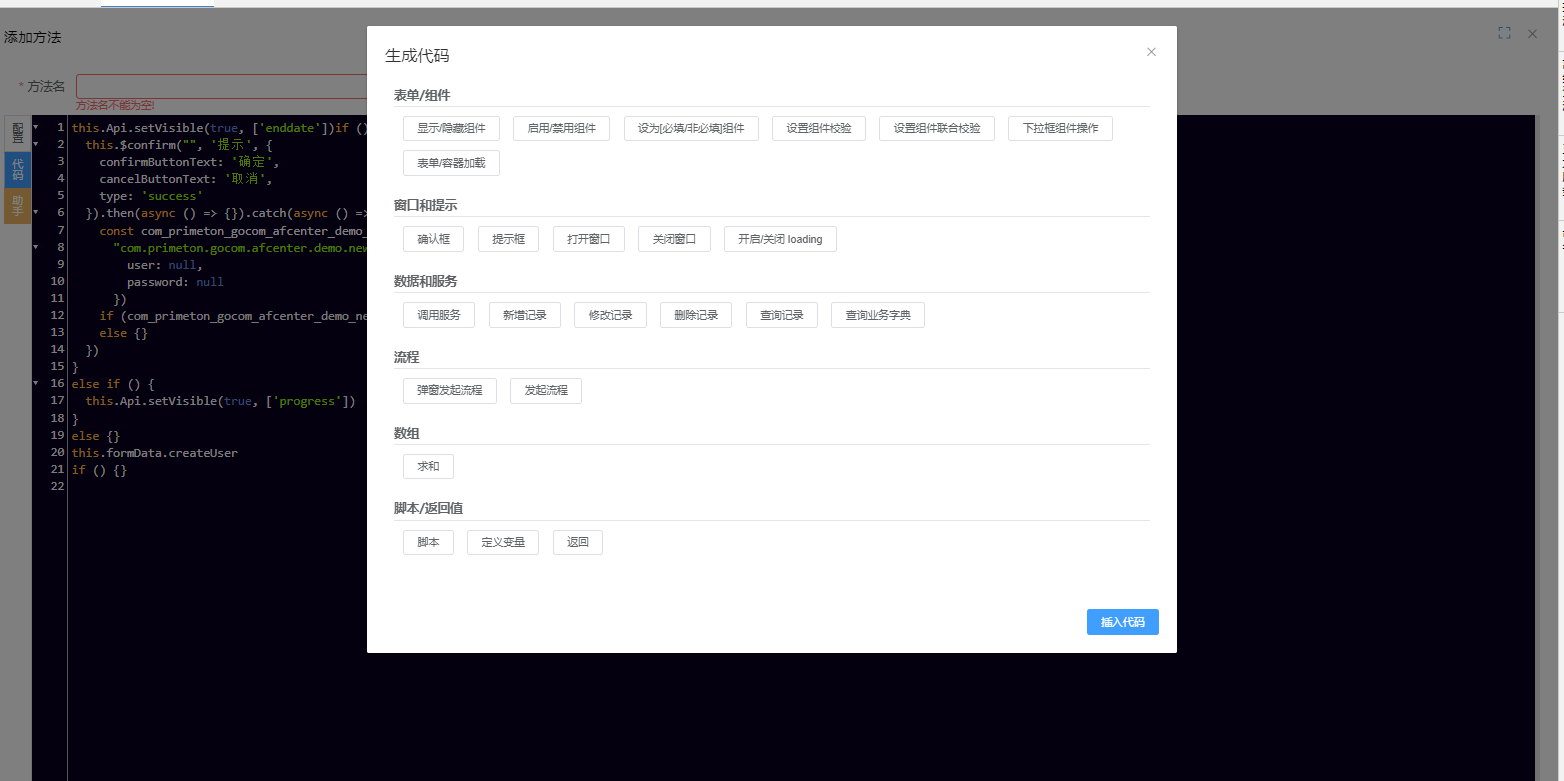Click the fullscreen icon of 添加方法 panel

pyautogui.click(x=1504, y=33)
